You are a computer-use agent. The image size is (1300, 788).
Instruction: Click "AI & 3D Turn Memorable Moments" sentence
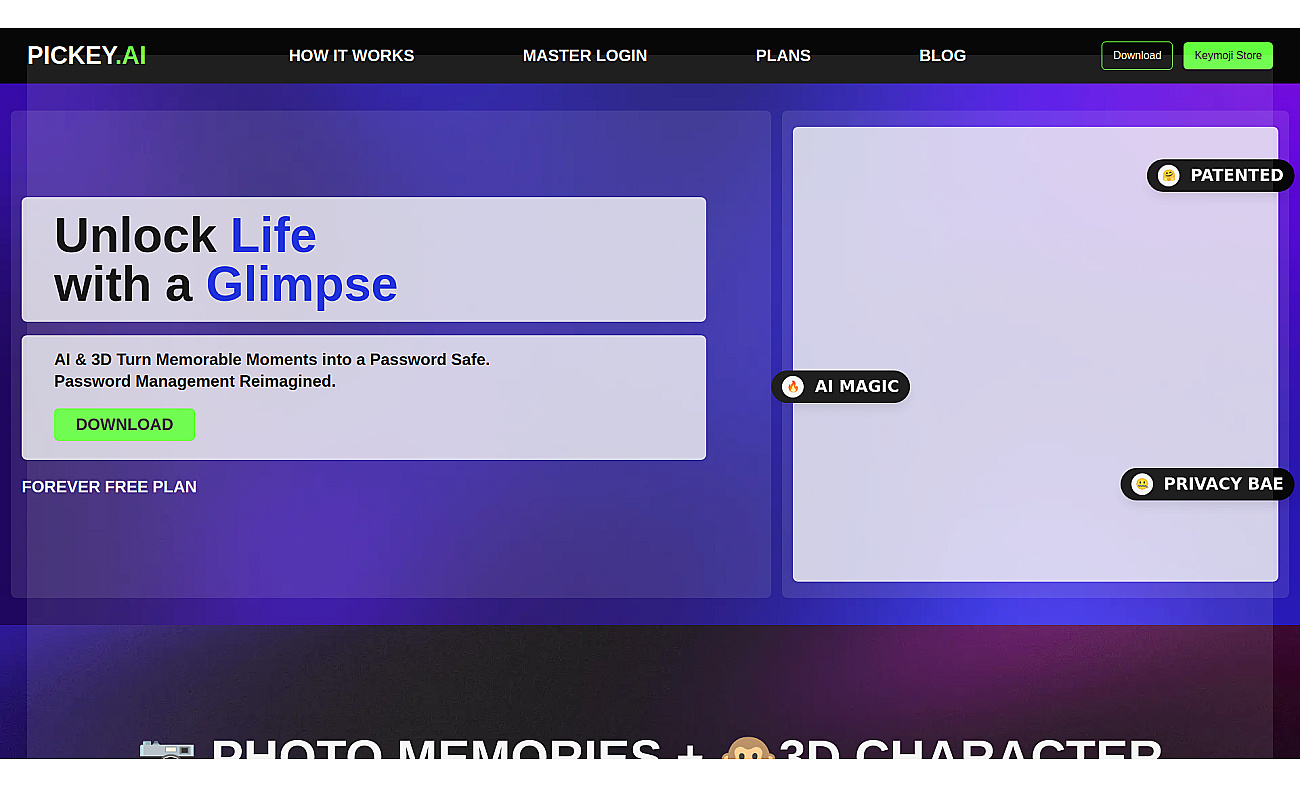[x=272, y=360]
